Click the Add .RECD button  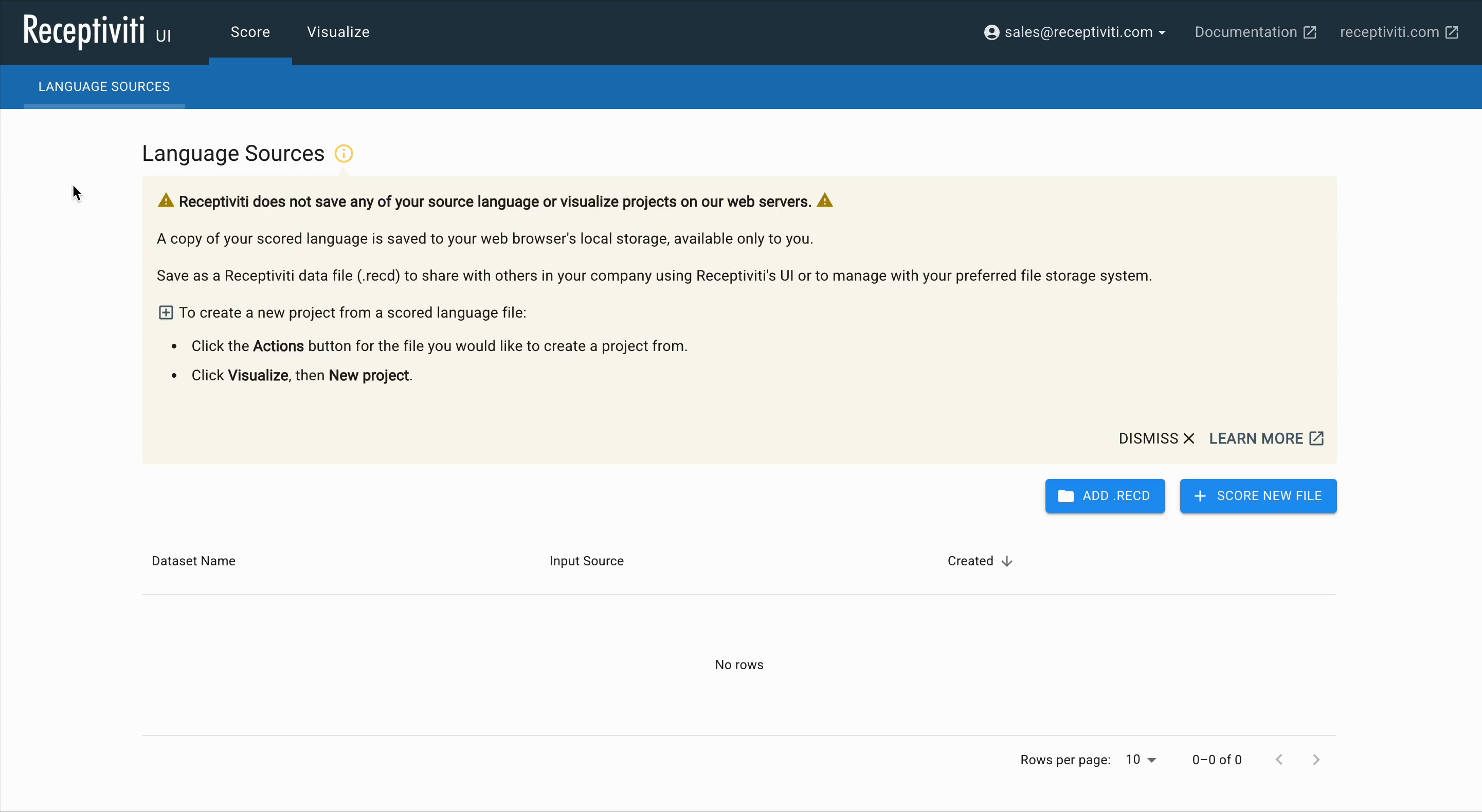point(1105,496)
